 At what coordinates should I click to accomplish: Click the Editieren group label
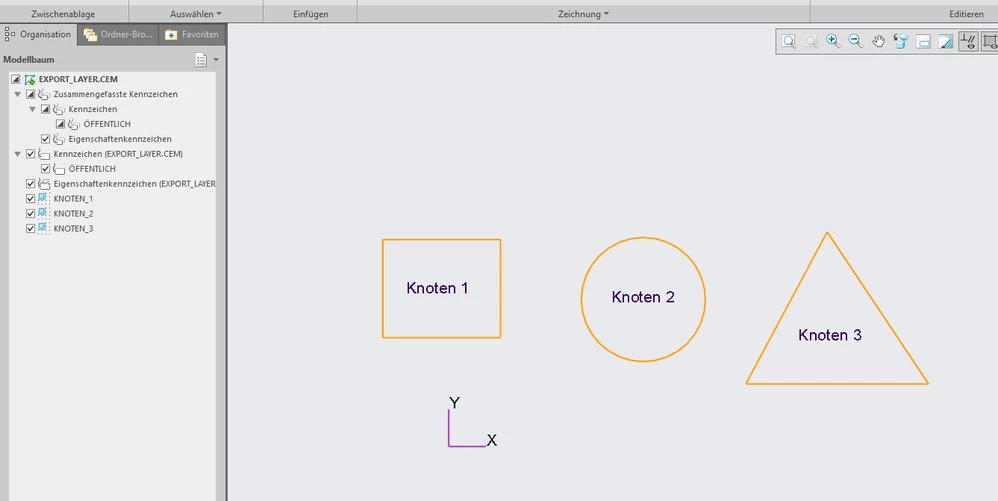pyautogui.click(x=966, y=13)
